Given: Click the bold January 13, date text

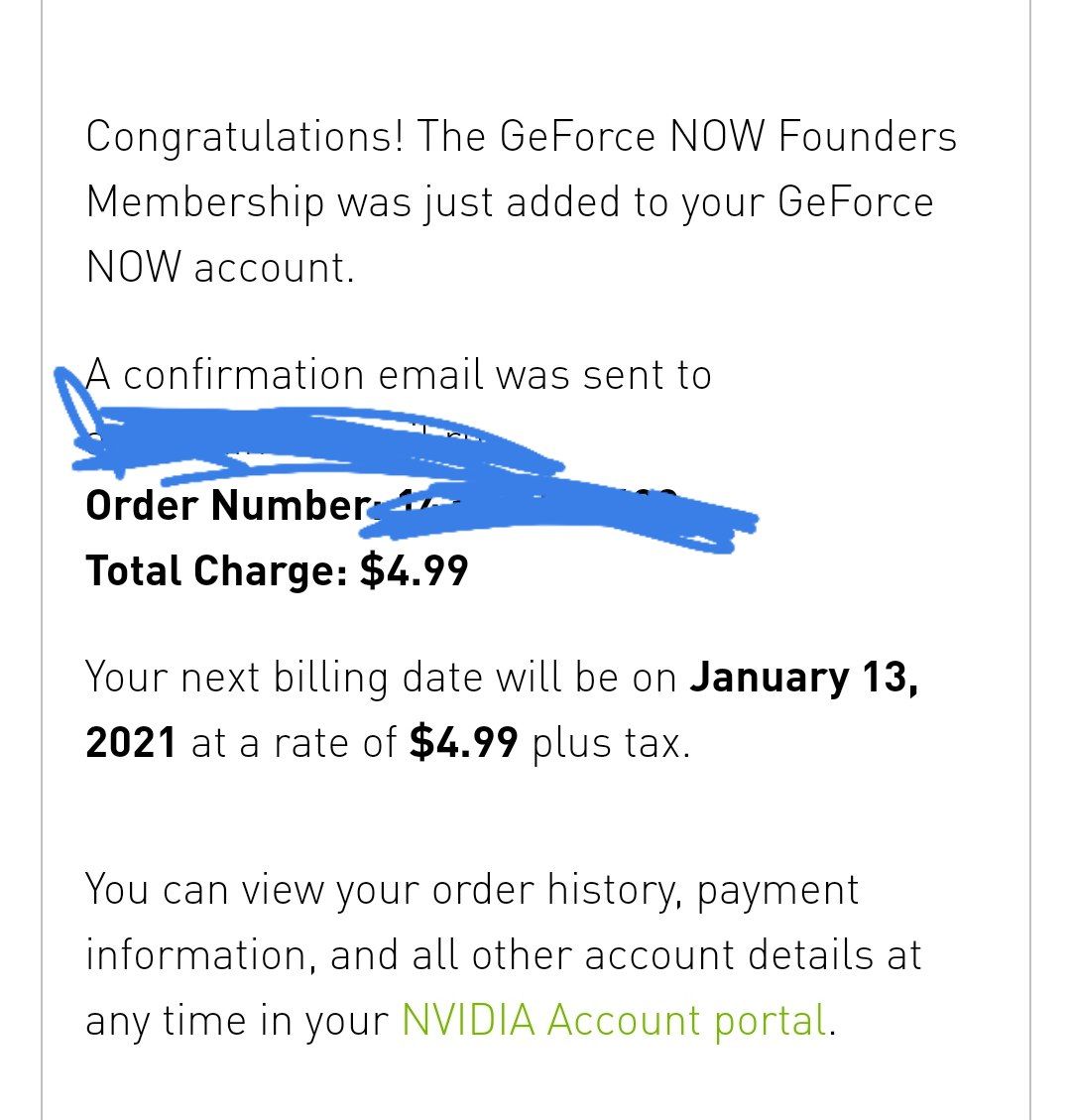Looking at the screenshot, I should (803, 677).
